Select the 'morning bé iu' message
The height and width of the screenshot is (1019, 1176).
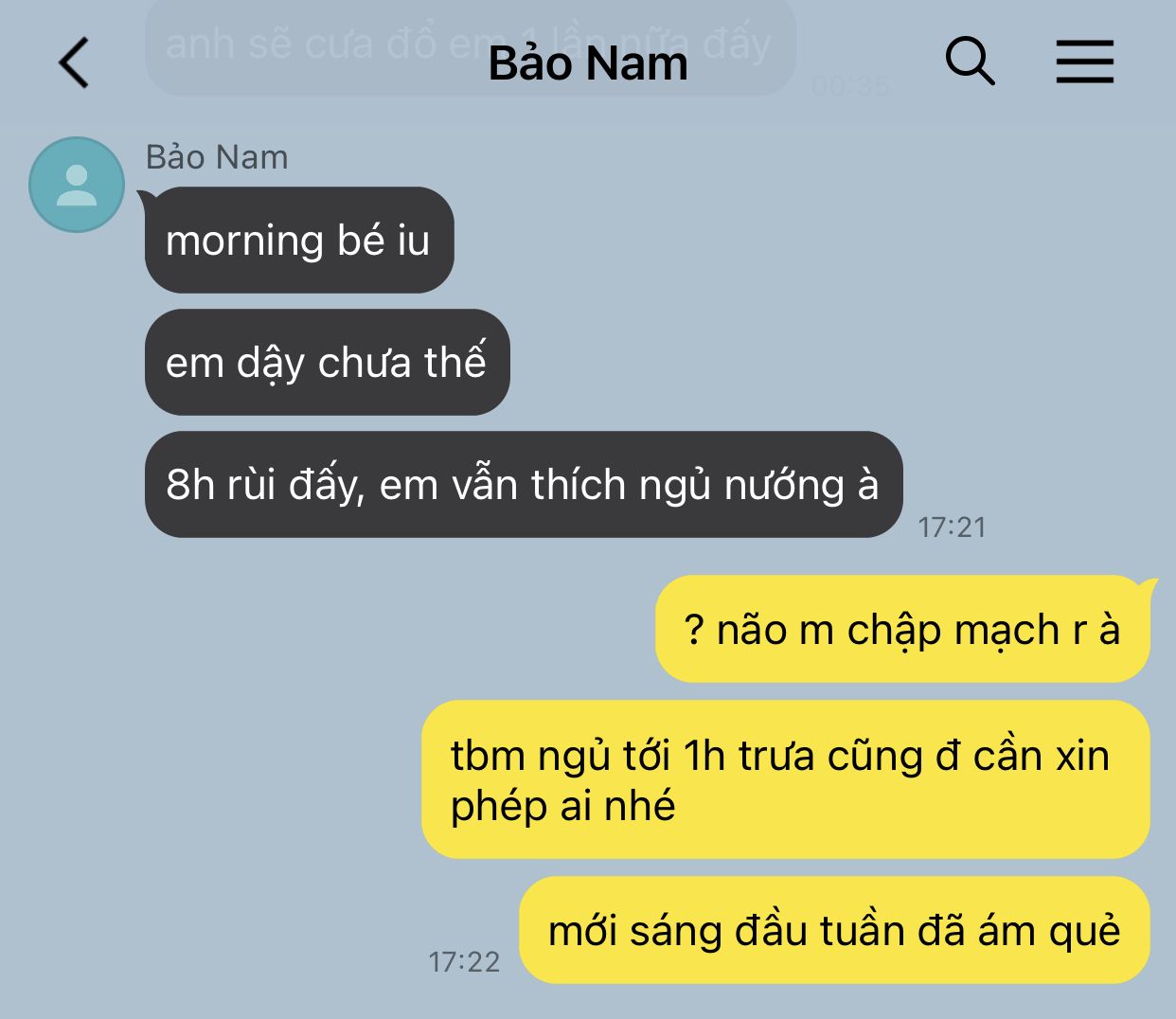299,240
